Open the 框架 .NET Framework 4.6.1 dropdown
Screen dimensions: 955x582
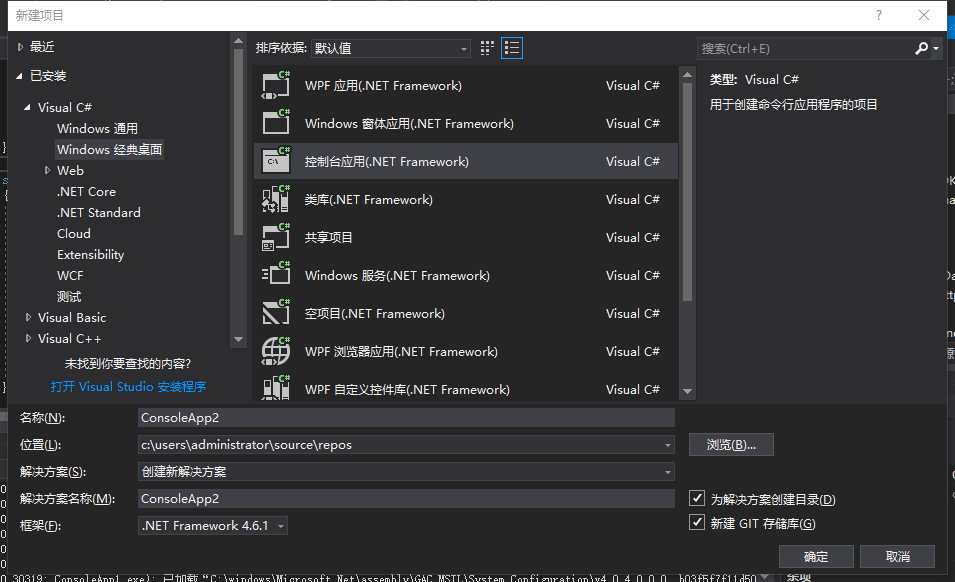click(213, 525)
